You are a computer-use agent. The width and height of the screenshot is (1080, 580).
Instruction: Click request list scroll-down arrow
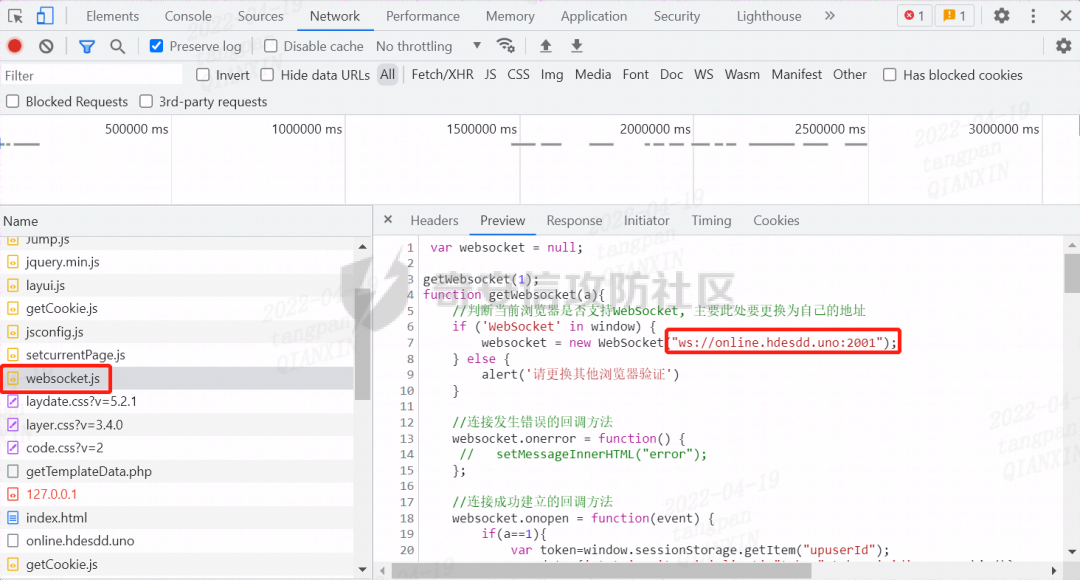pos(363,570)
